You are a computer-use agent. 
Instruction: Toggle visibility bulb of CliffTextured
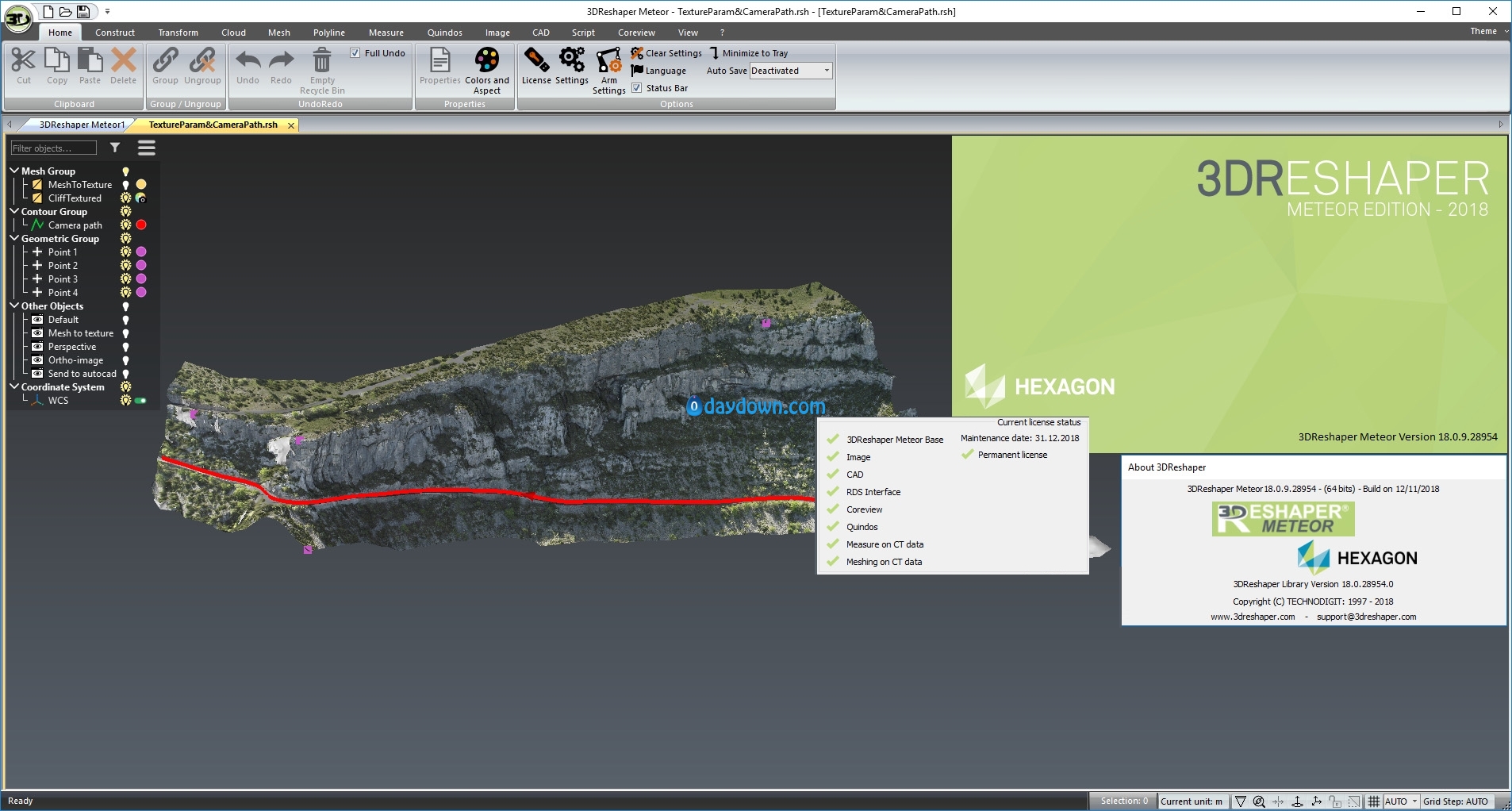(125, 198)
